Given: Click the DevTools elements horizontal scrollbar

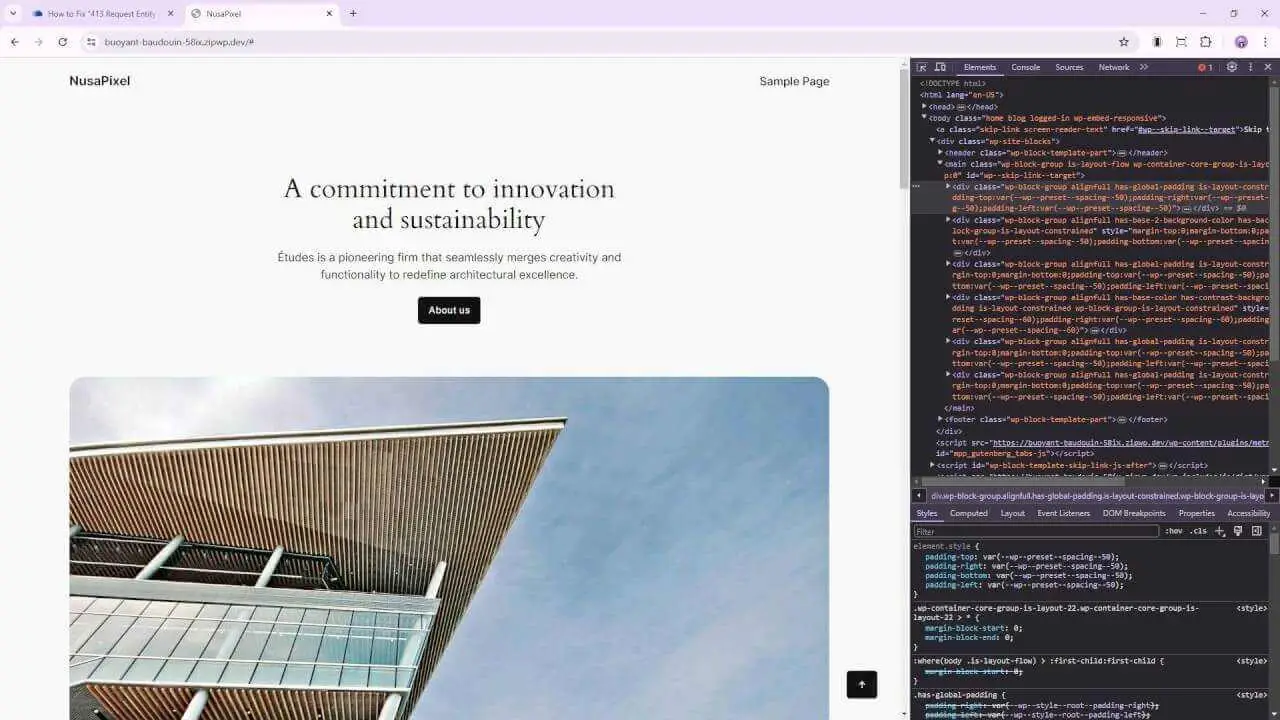Looking at the screenshot, I should point(1090,481).
